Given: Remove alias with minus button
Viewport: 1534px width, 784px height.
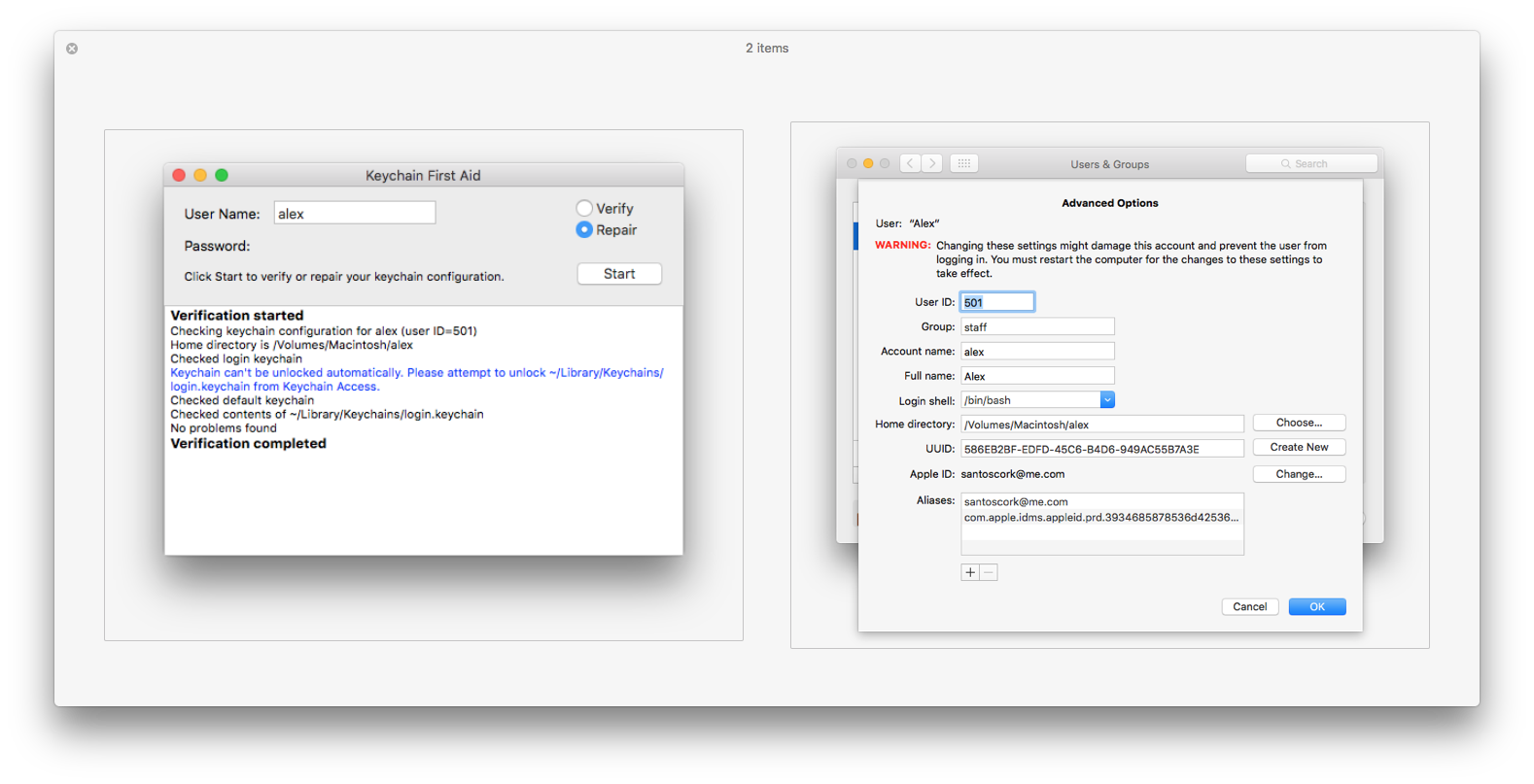Looking at the screenshot, I should [x=989, y=572].
